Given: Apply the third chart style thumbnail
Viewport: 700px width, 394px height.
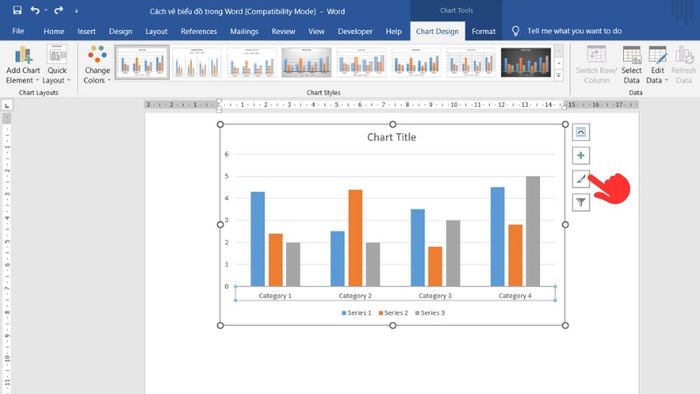Looking at the screenshot, I should pos(252,62).
